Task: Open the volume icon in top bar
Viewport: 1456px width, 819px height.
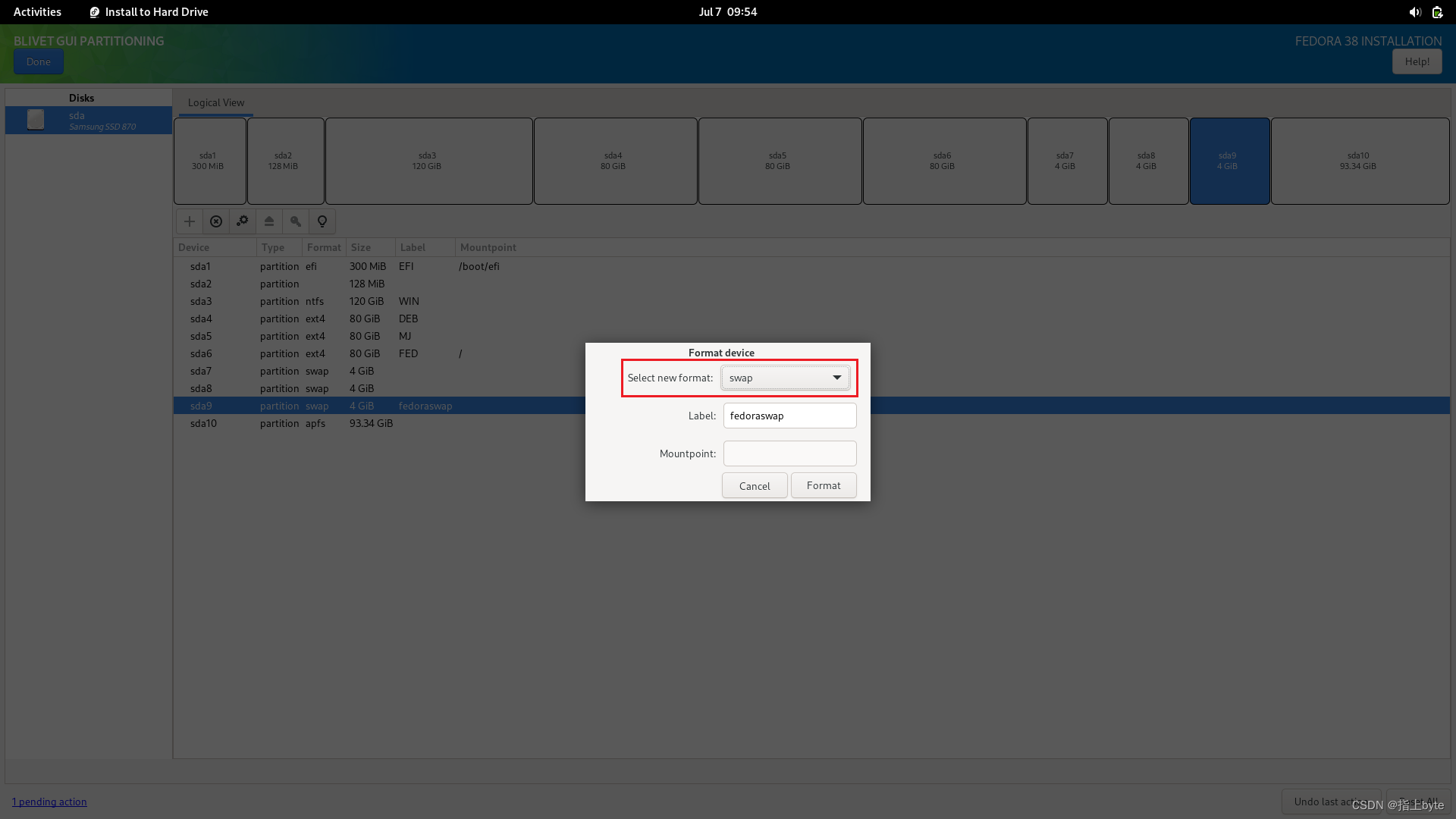Action: (x=1414, y=12)
